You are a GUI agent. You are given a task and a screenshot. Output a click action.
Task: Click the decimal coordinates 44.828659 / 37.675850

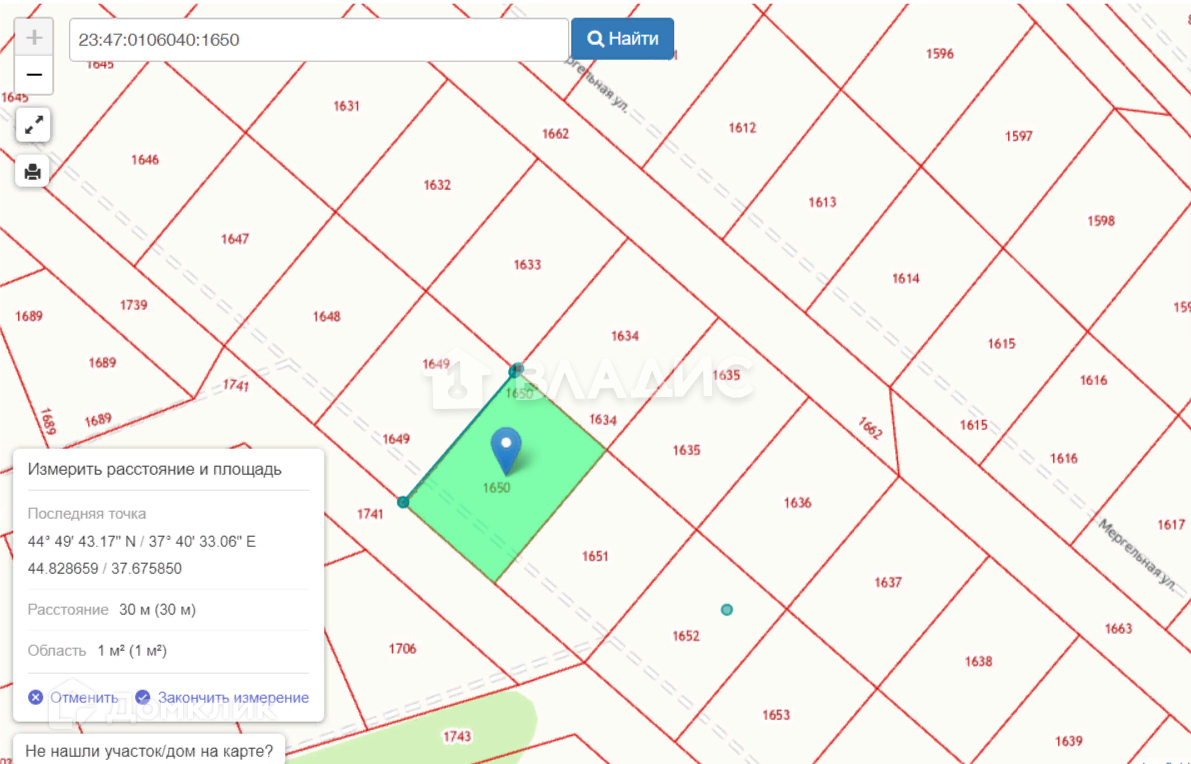(105, 569)
